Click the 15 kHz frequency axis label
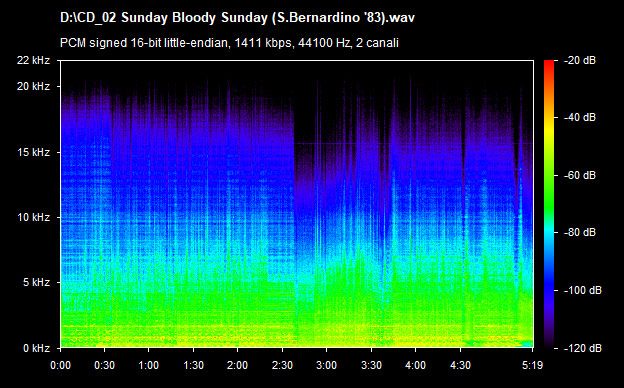 (33, 152)
